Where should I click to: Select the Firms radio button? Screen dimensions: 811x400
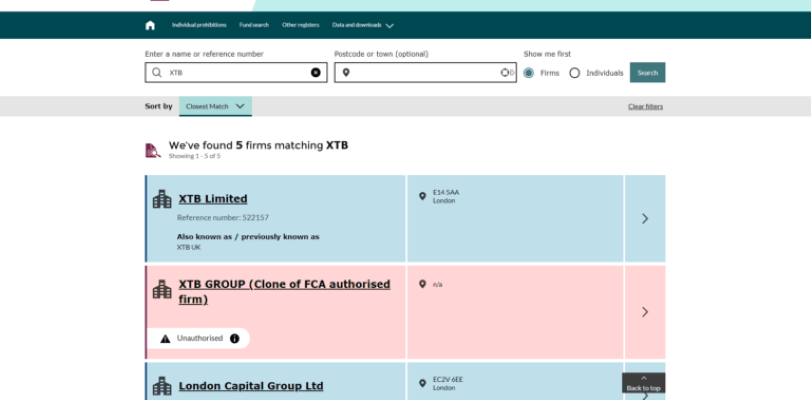[529, 73]
